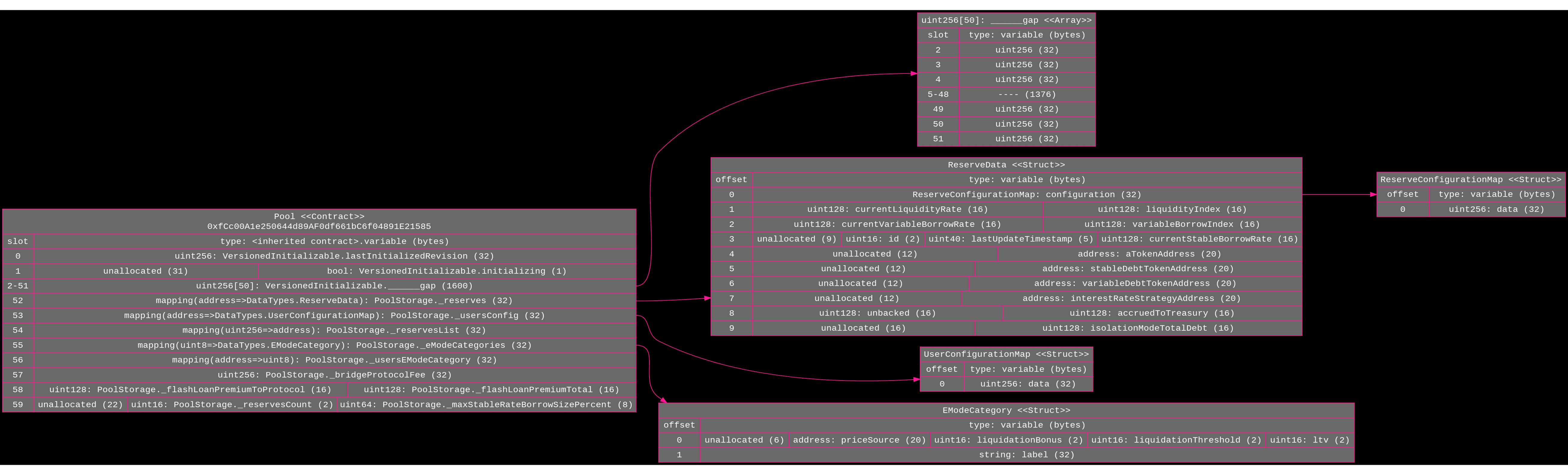The height and width of the screenshot is (475, 1568).
Task: Select 'uint16: liquidationThreshold (2)' cell
Action: (1176, 440)
